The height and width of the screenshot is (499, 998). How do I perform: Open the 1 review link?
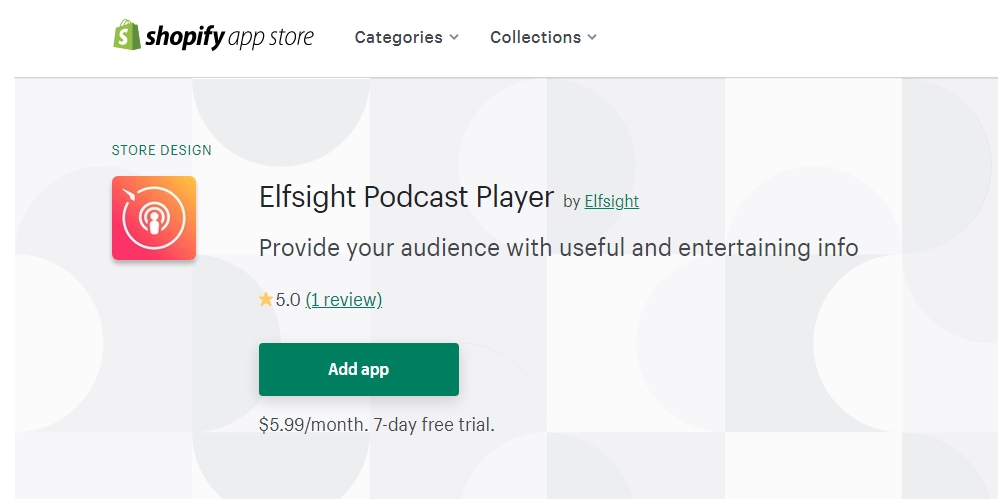pos(344,300)
